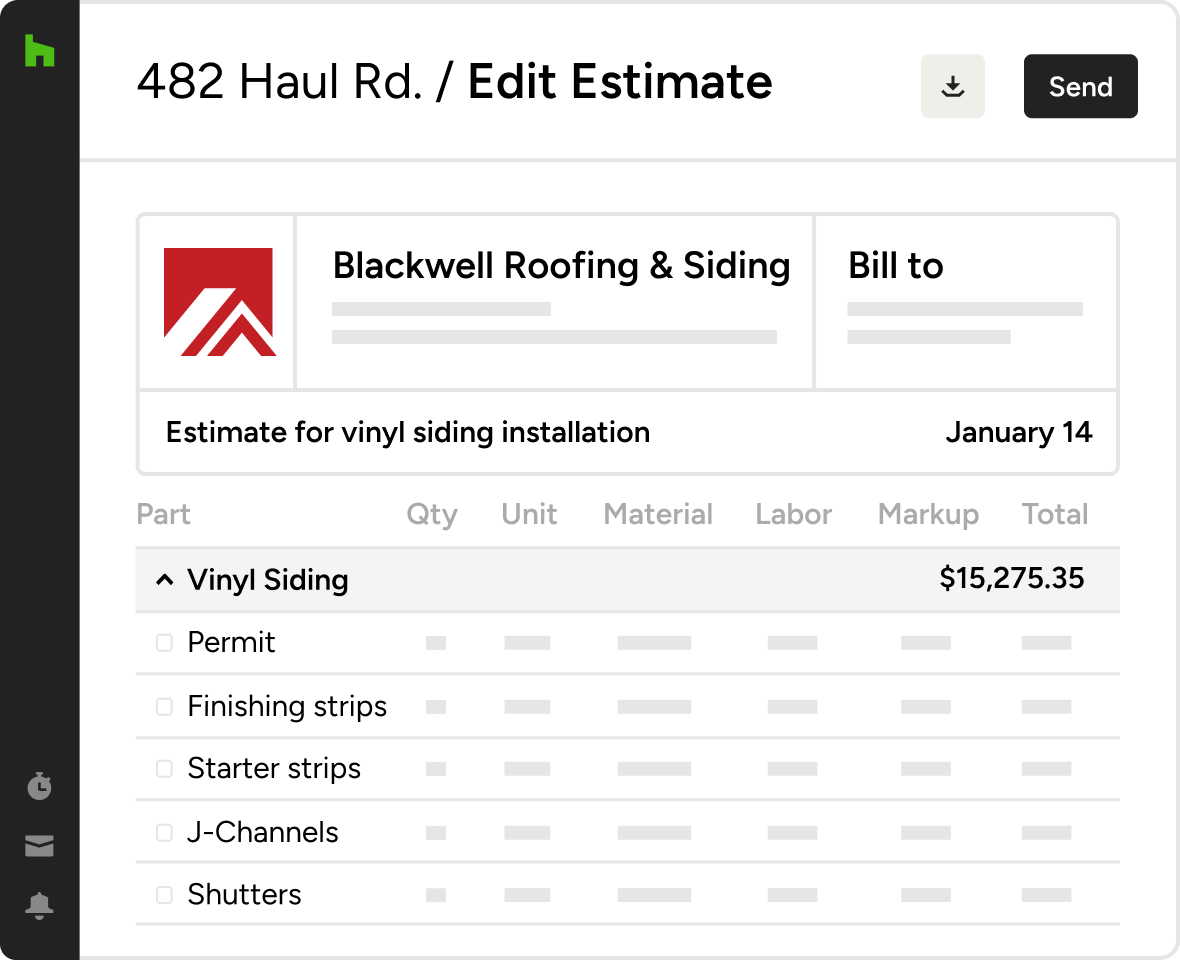Sort by the Total column header
Image resolution: width=1180 pixels, height=960 pixels.
click(x=1055, y=514)
